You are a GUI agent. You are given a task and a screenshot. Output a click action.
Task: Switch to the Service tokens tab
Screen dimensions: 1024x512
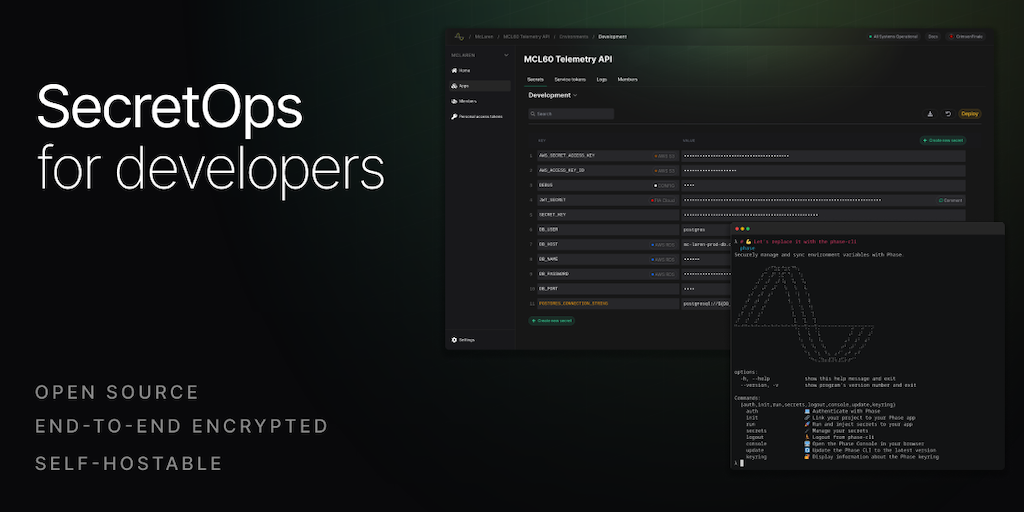pyautogui.click(x=570, y=80)
